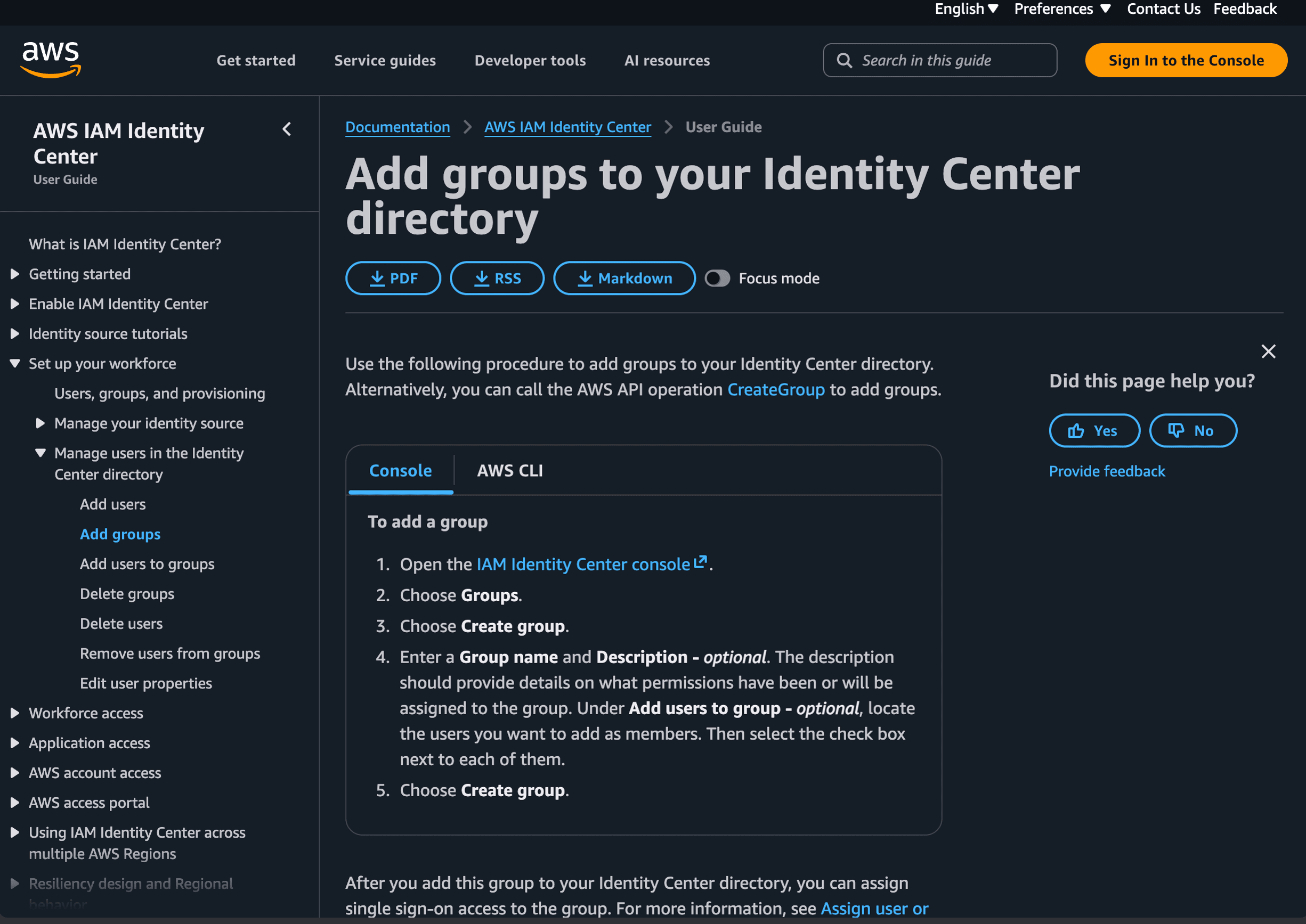Expand the Getting started section
The width and height of the screenshot is (1306, 924).
tap(15, 274)
